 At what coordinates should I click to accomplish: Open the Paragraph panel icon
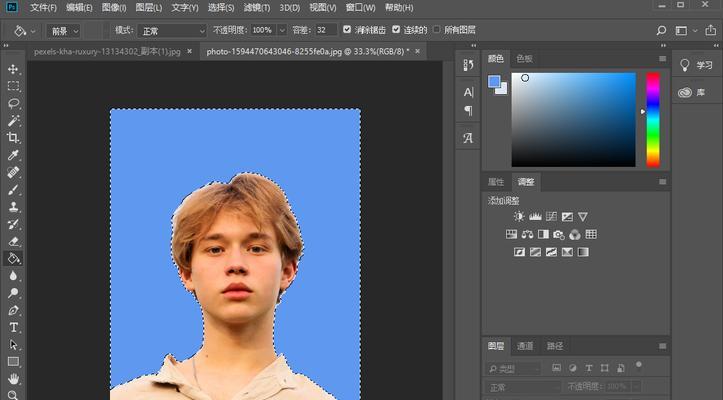(x=468, y=111)
